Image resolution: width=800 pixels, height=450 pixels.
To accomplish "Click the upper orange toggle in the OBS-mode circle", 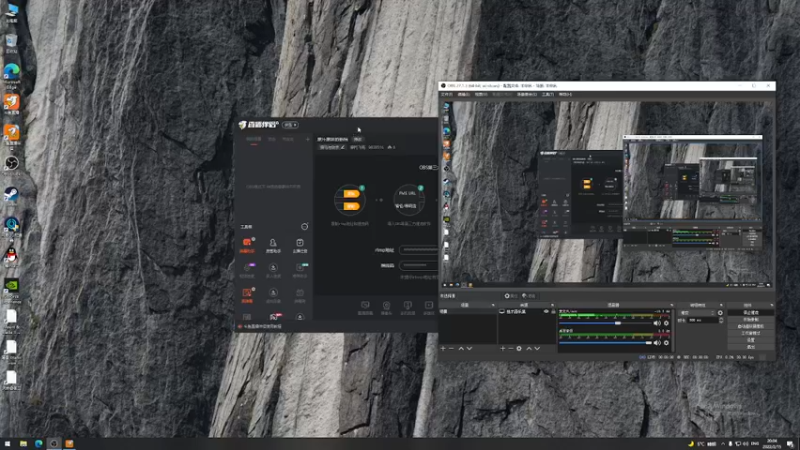I will click(x=351, y=194).
